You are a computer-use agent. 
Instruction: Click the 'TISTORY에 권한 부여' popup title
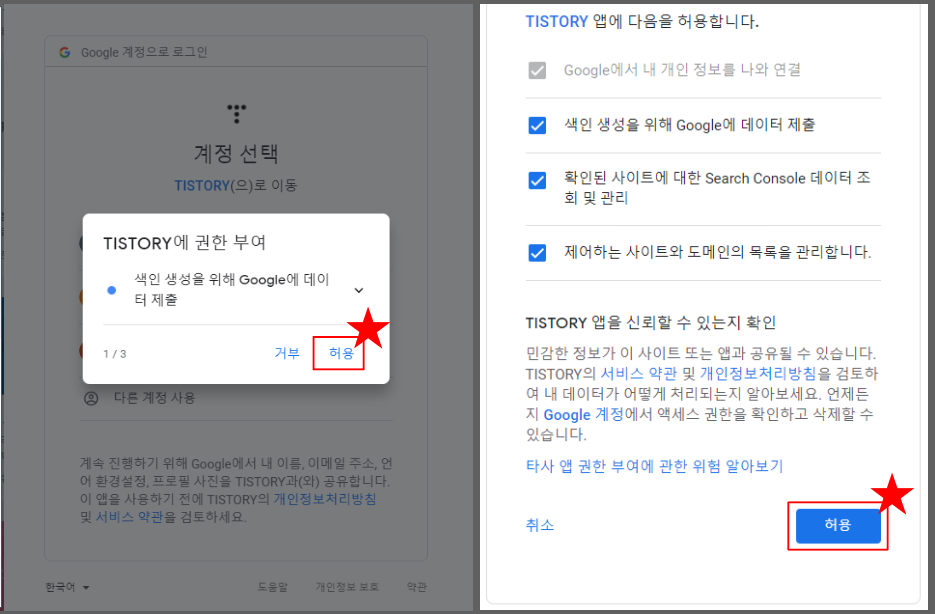(185, 243)
